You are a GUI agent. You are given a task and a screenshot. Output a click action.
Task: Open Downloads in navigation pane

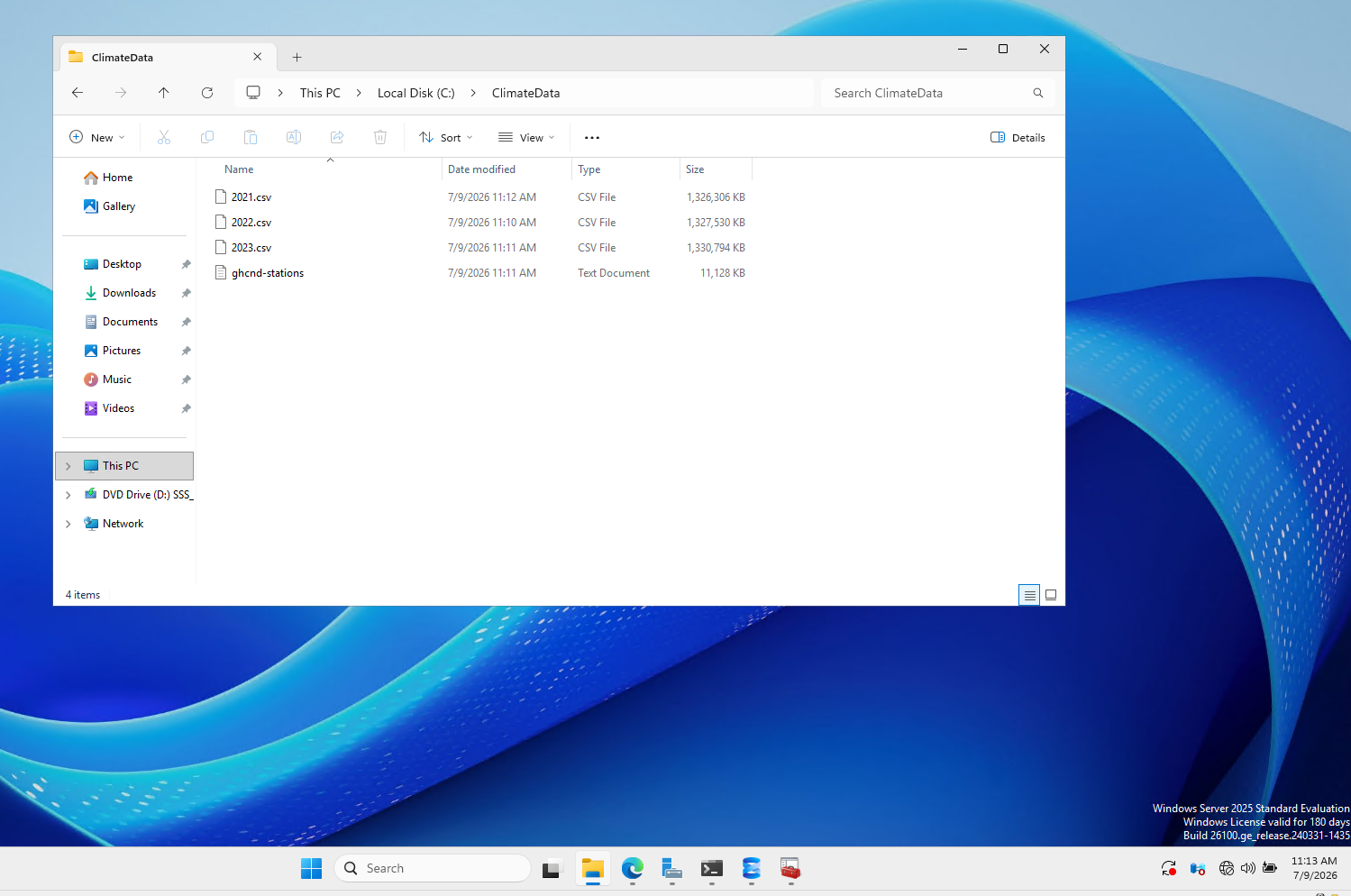click(x=129, y=293)
